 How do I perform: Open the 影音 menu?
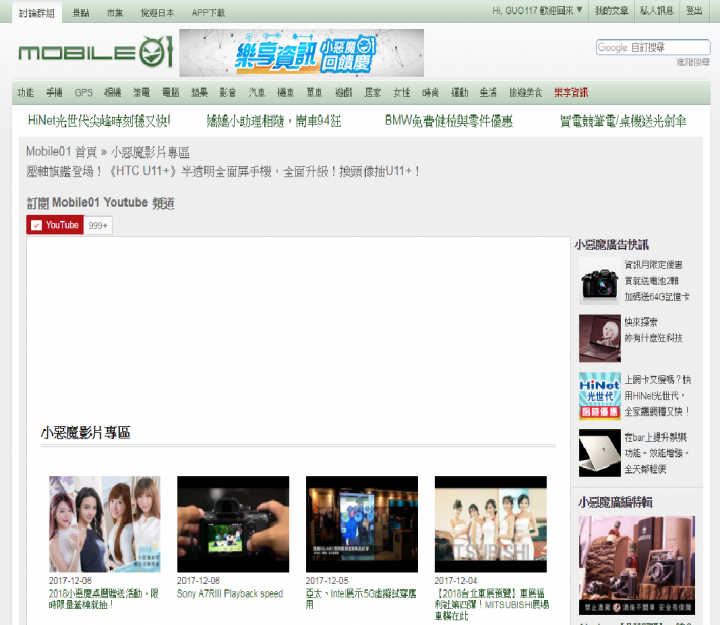click(228, 93)
